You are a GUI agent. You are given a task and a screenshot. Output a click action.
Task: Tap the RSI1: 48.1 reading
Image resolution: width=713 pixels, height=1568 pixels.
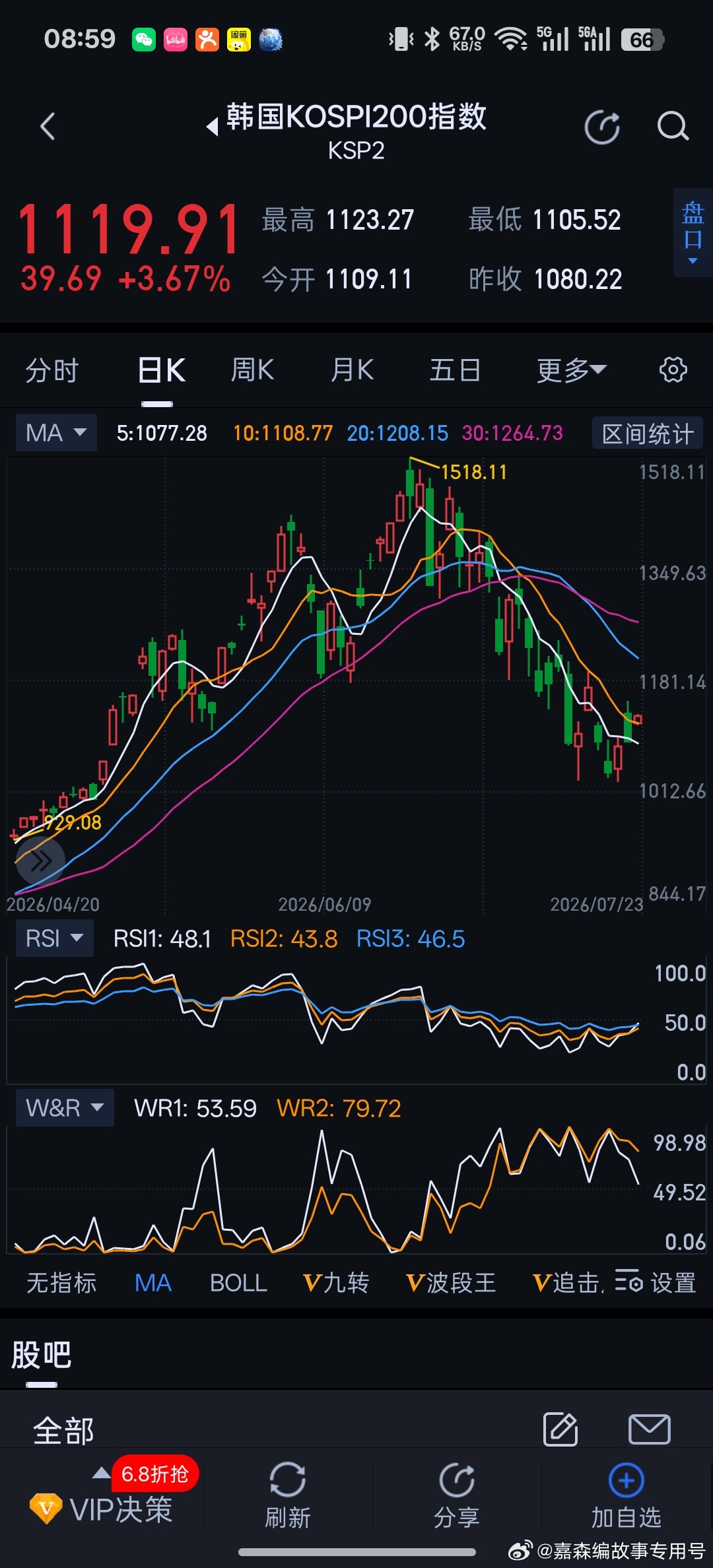click(162, 938)
